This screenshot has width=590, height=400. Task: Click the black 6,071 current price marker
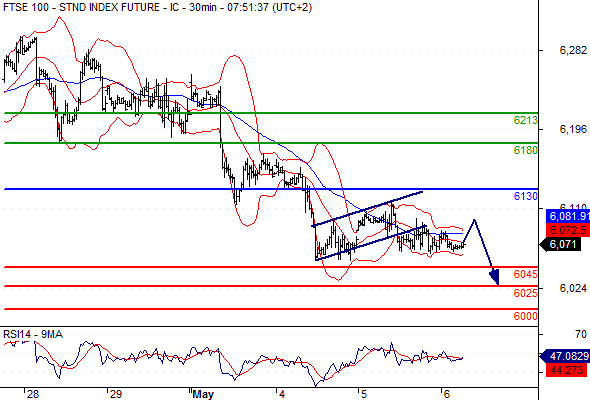561,245
